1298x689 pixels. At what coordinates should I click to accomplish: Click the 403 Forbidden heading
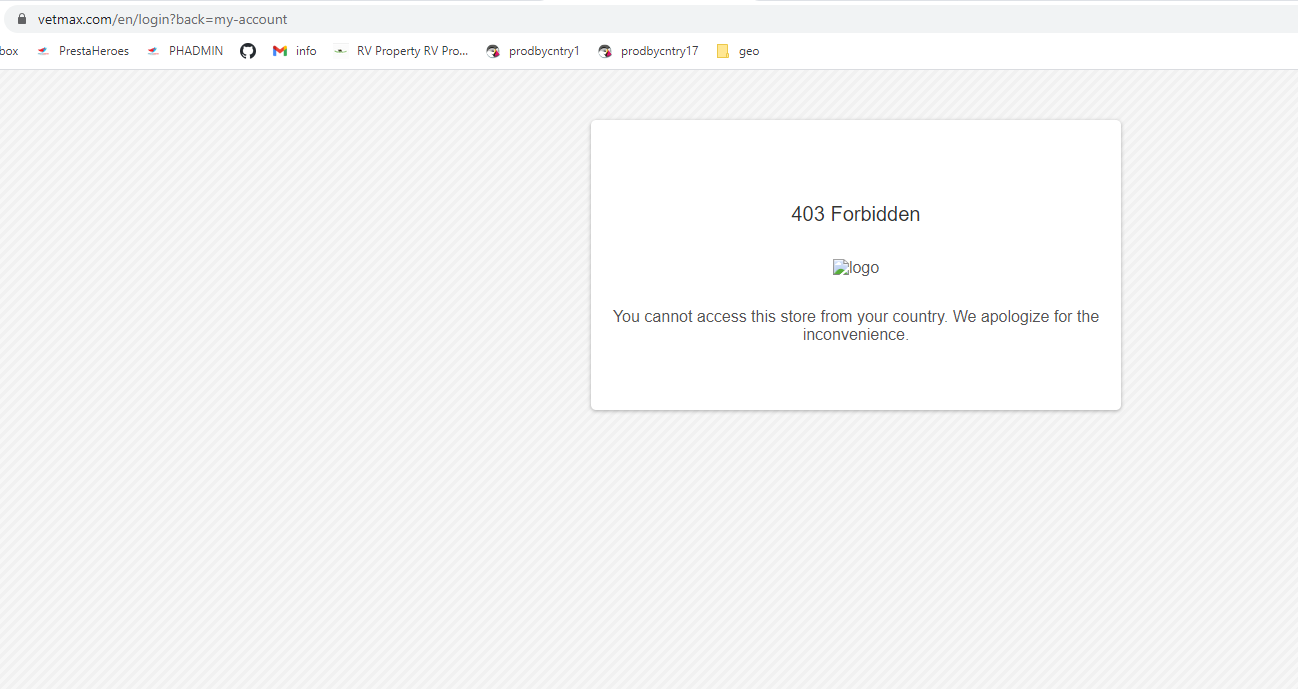click(856, 214)
